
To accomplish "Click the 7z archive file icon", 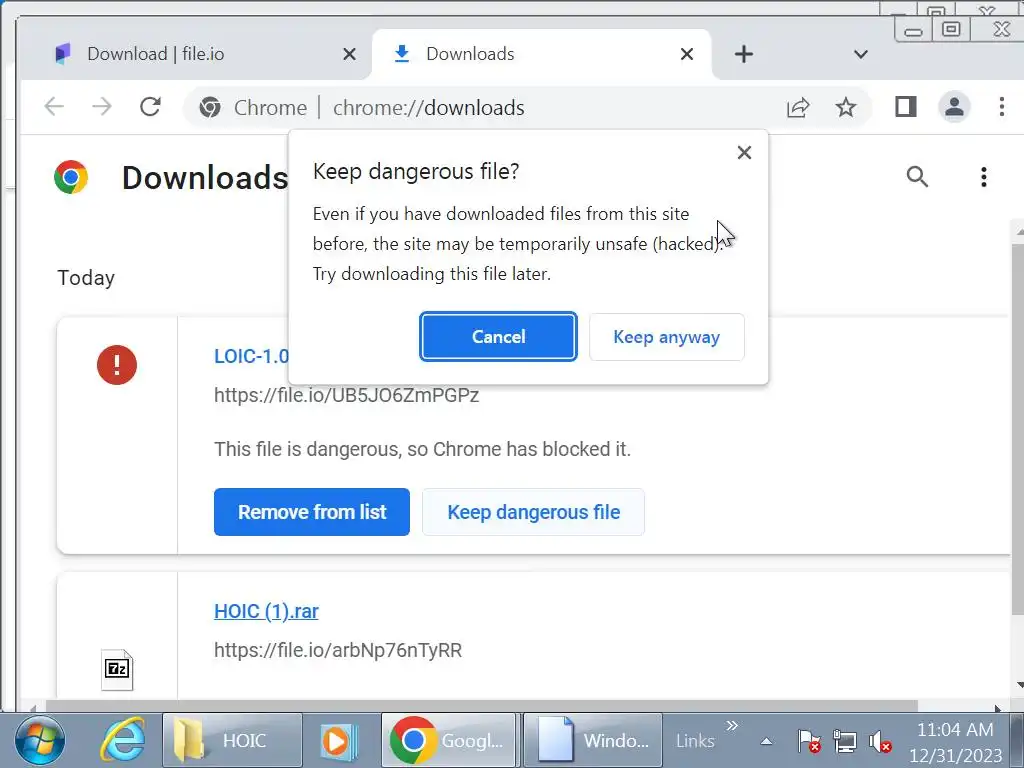I will point(117,669).
